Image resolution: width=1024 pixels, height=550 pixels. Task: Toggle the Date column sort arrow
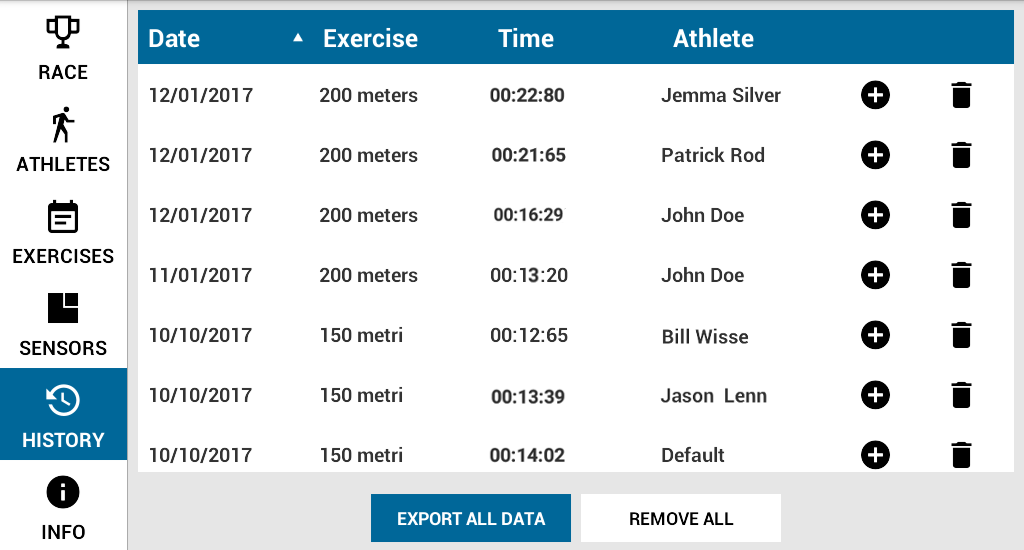pos(298,38)
